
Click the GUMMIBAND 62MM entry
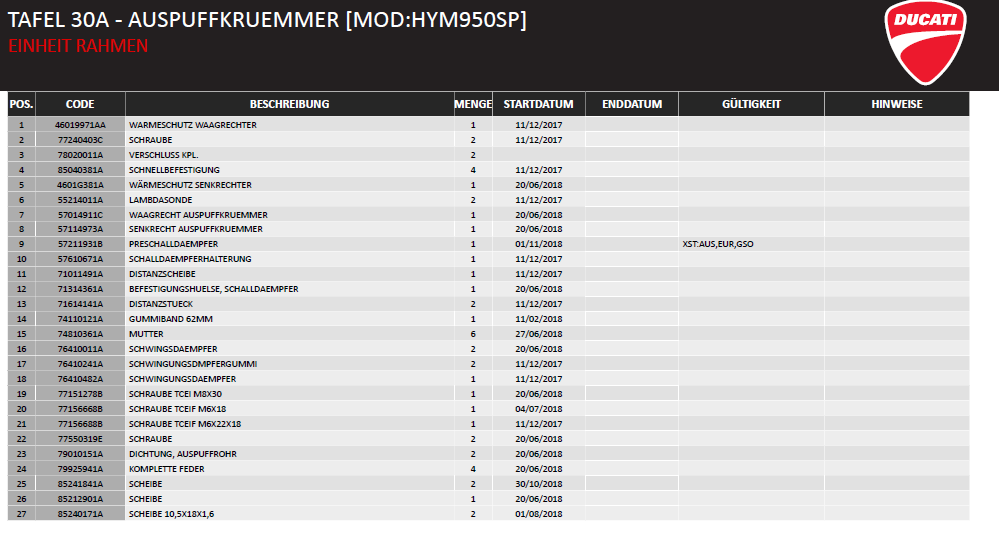click(x=171, y=319)
